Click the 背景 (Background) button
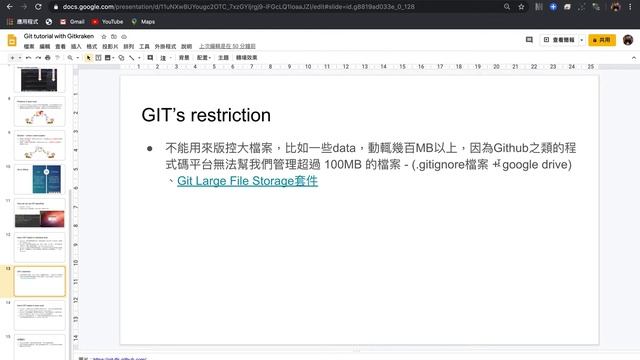This screenshot has width=640, height=360. (x=184, y=58)
